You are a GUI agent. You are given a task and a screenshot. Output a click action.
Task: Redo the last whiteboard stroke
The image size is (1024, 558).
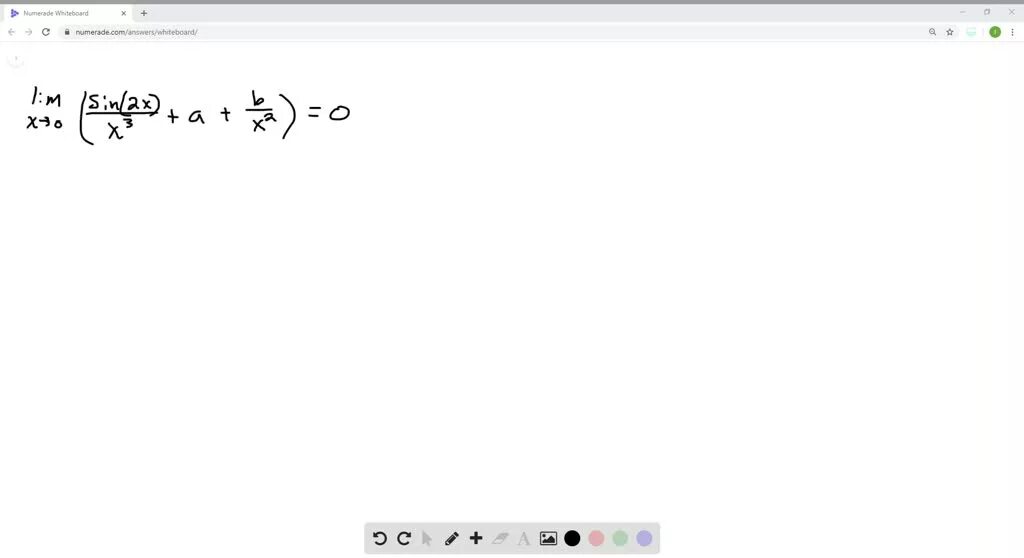404,538
